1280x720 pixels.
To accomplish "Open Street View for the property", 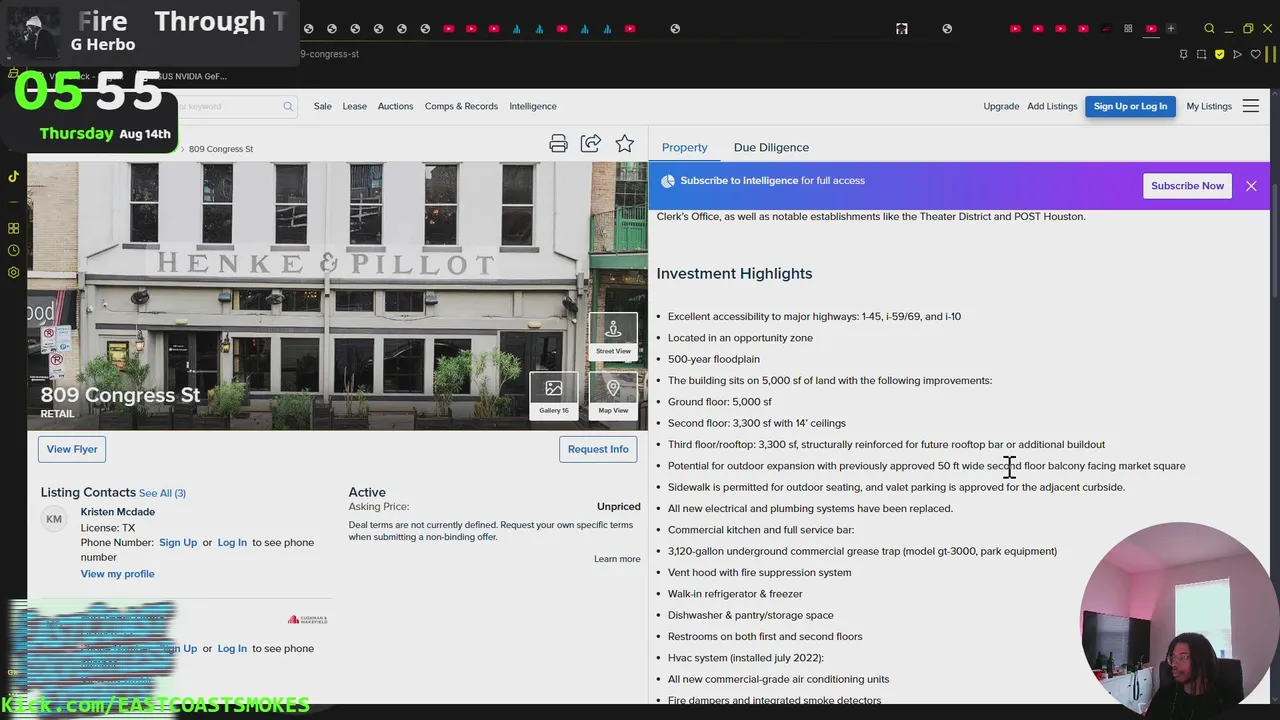I will coord(613,337).
